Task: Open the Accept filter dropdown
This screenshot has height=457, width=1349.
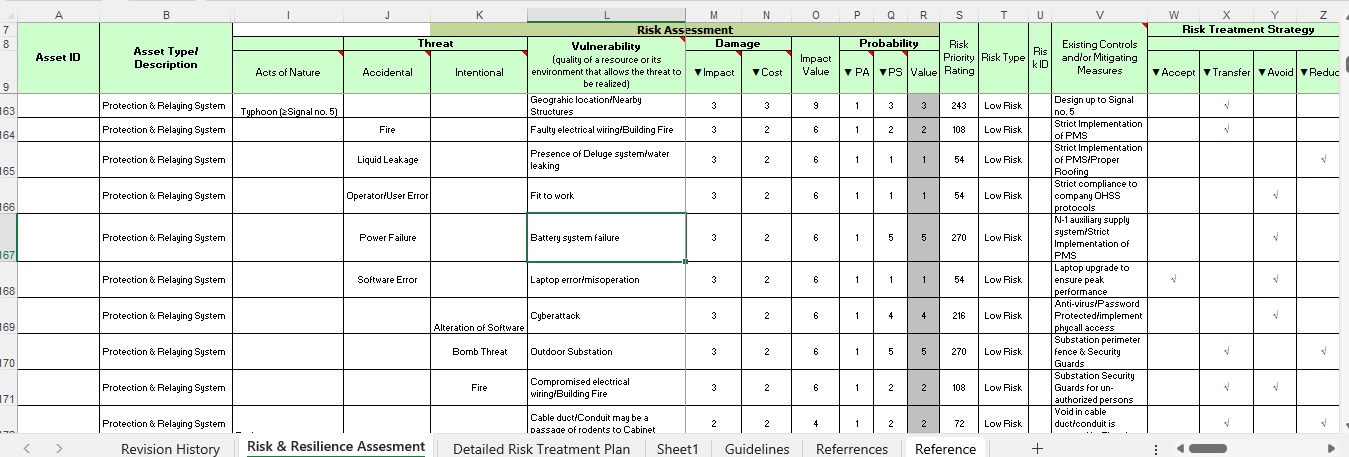Action: (1156, 73)
